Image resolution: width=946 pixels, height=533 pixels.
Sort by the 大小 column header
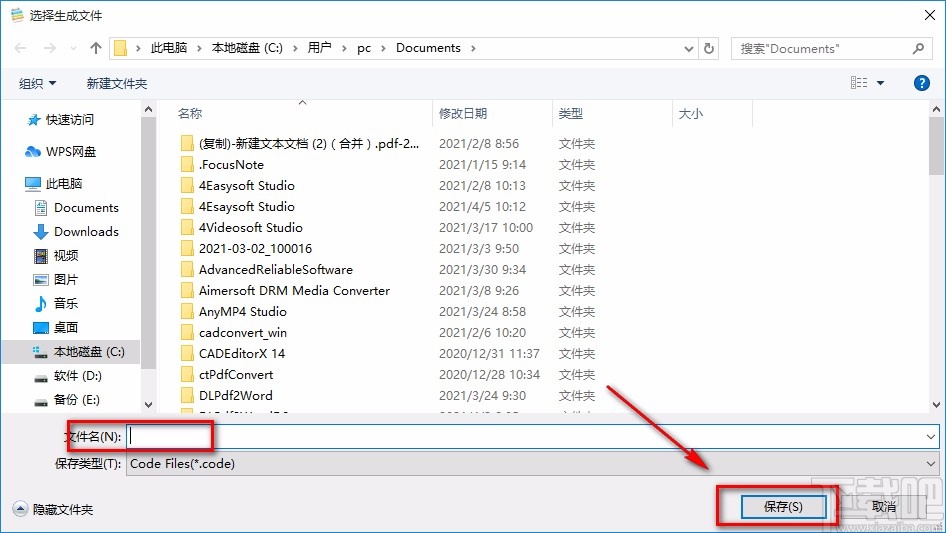point(691,113)
